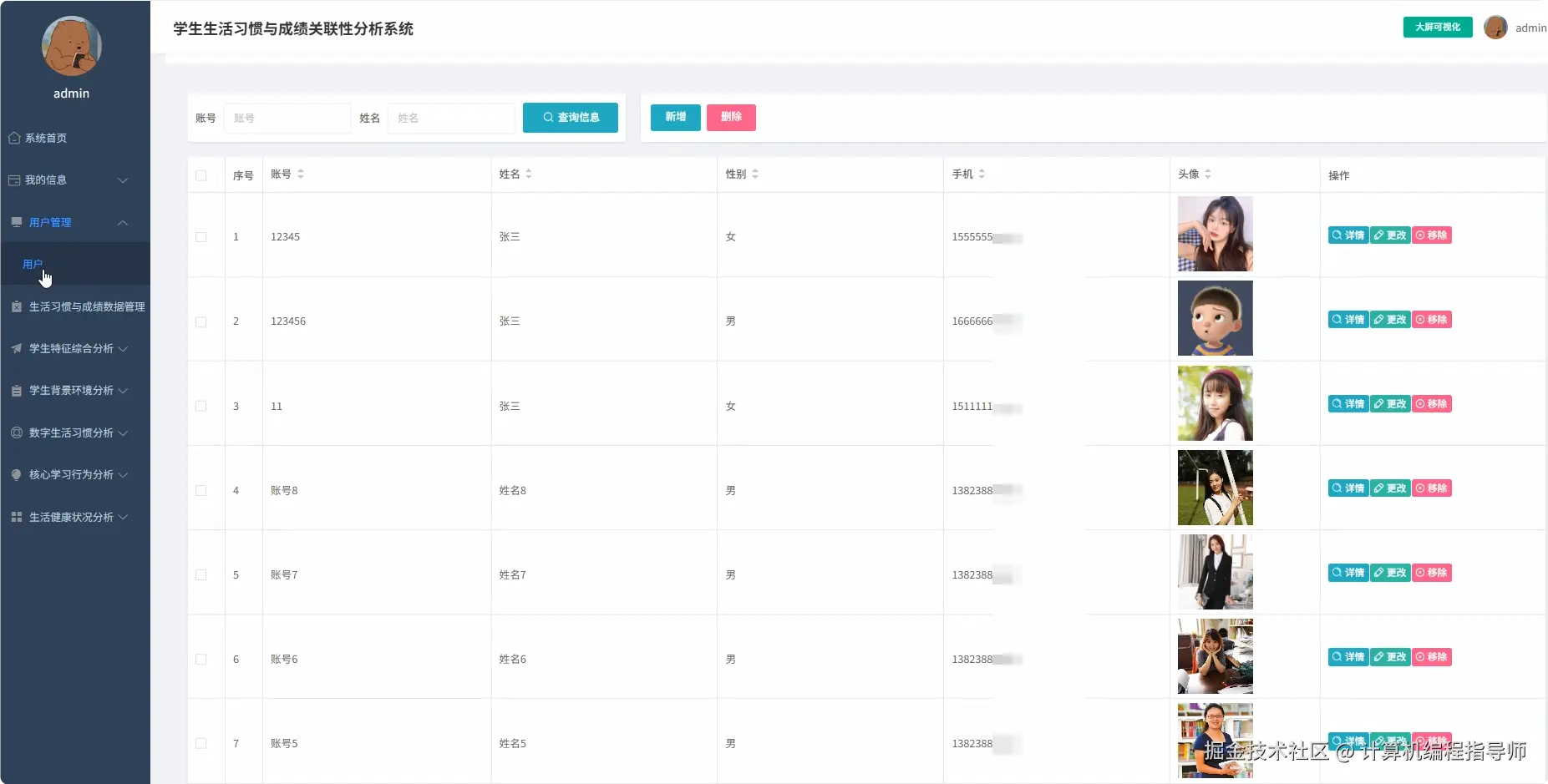Open avatar thumbnail of 账号6

[1216, 656]
